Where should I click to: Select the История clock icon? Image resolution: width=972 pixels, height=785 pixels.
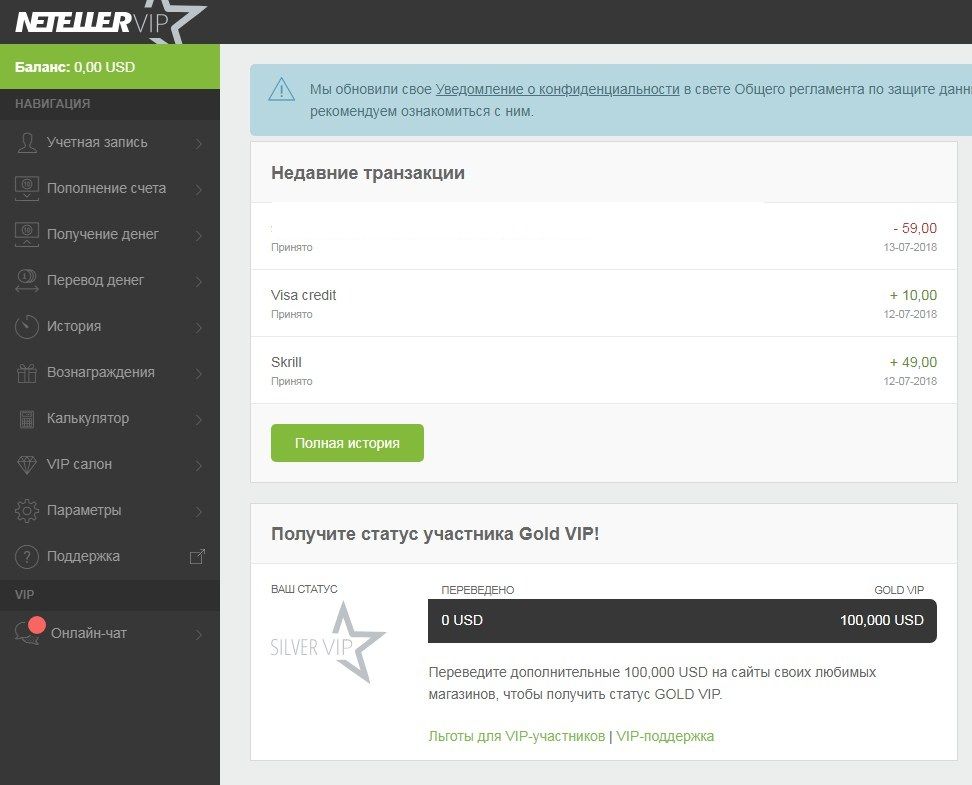(x=28, y=326)
